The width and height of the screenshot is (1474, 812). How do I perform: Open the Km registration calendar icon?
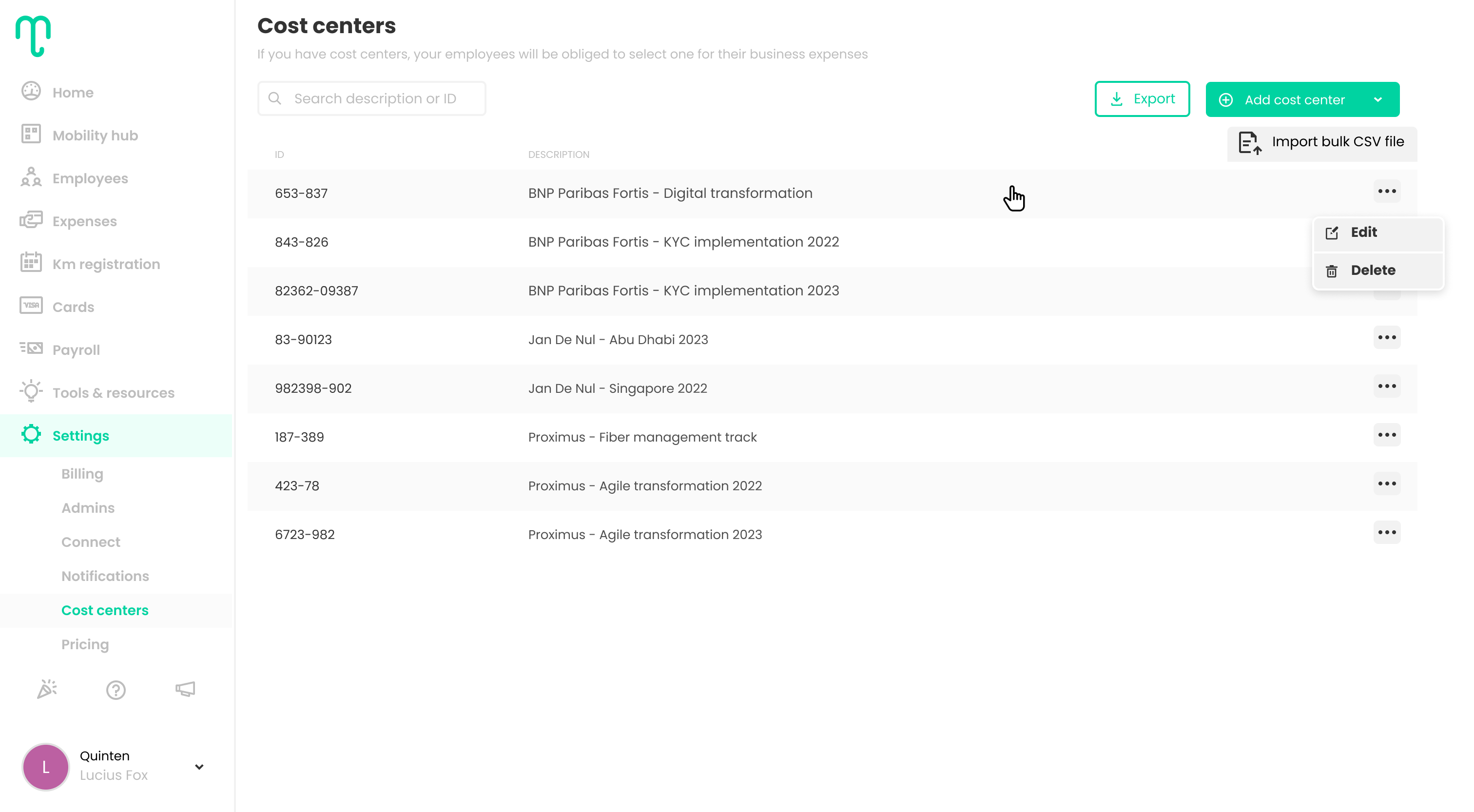point(31,263)
